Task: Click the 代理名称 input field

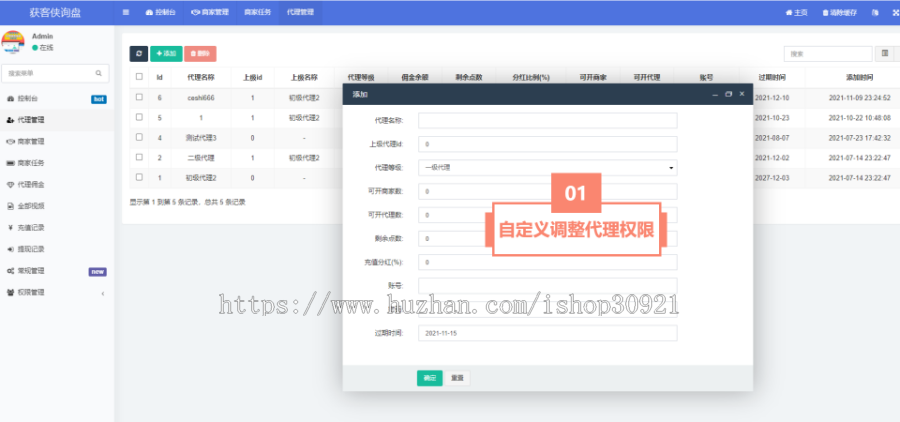Action: (547, 120)
